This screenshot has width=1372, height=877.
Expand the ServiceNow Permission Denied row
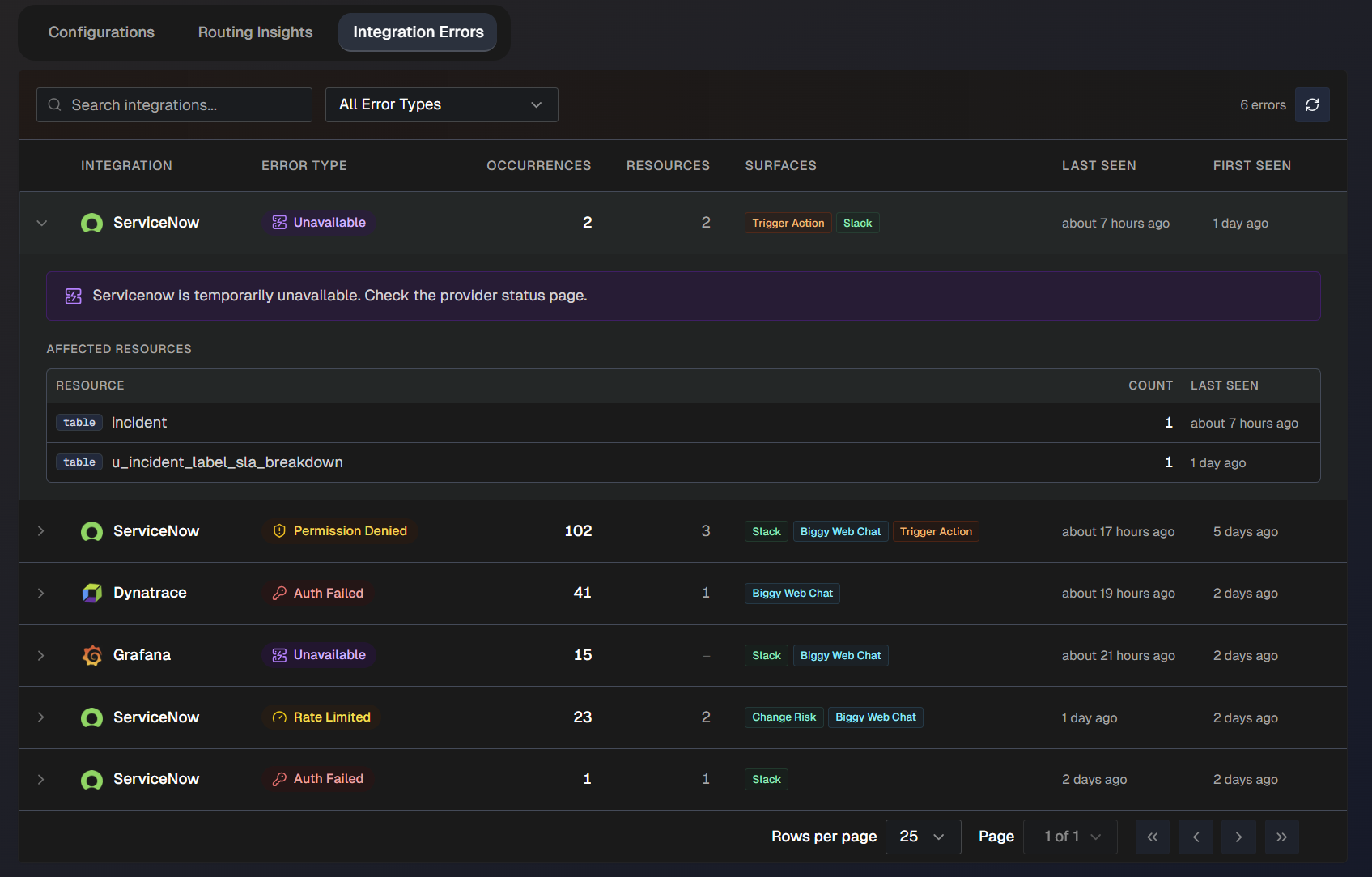(x=41, y=531)
